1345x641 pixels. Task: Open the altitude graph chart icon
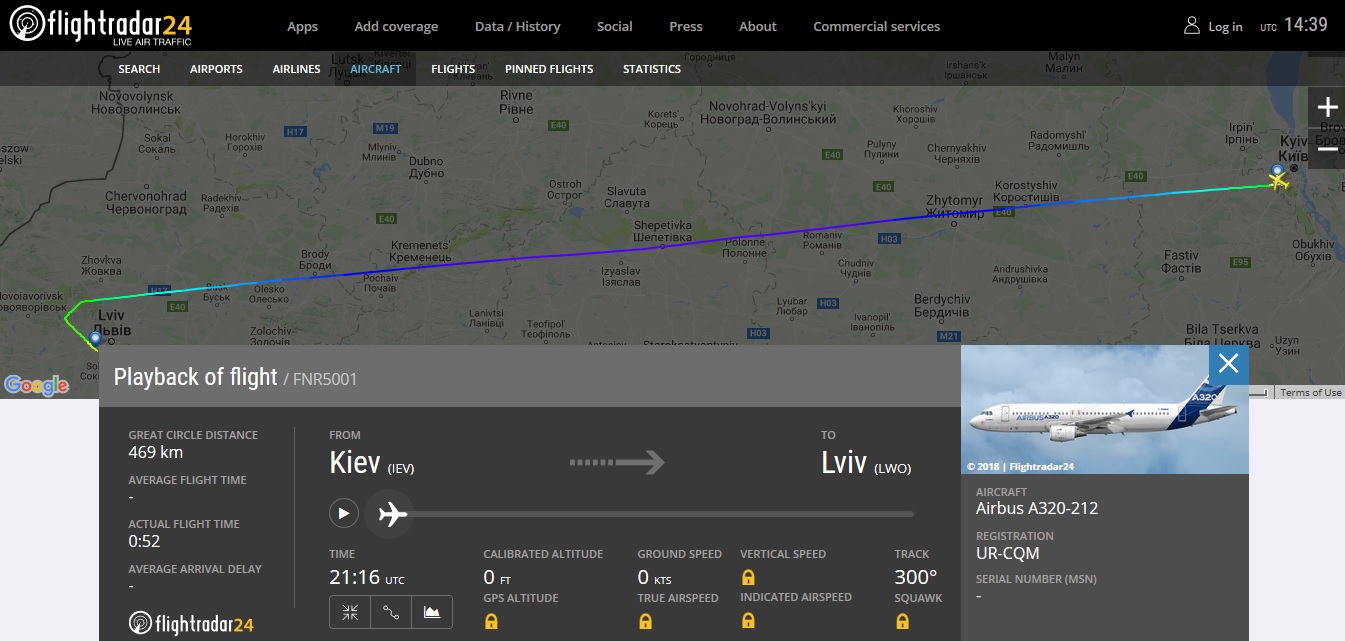(x=432, y=612)
